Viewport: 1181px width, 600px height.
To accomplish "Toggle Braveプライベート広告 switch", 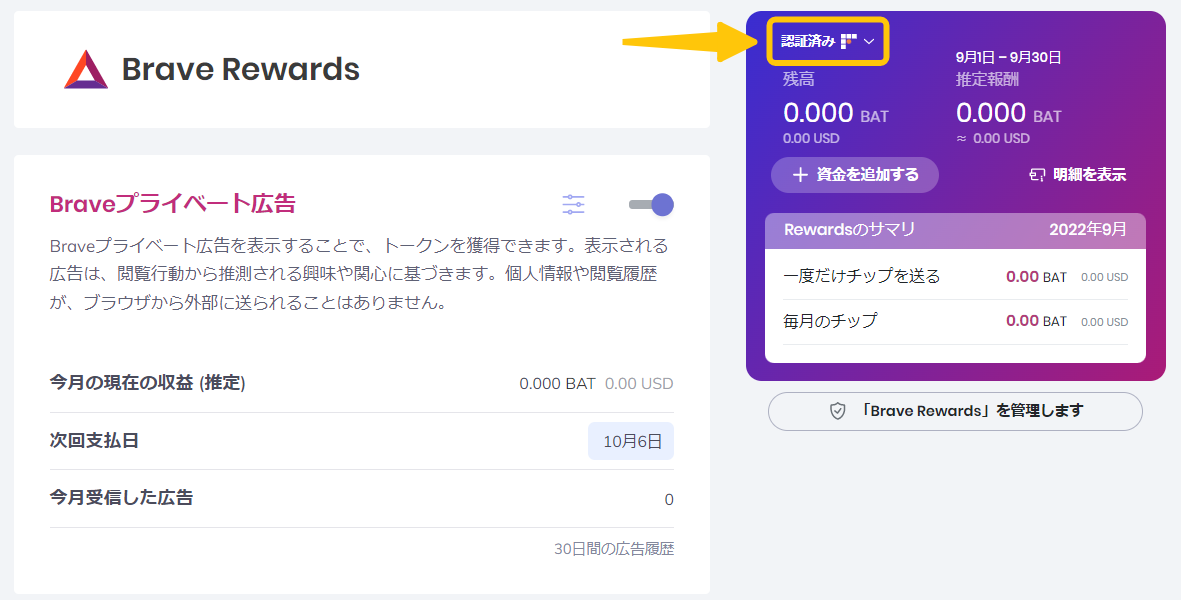I will (x=652, y=204).
